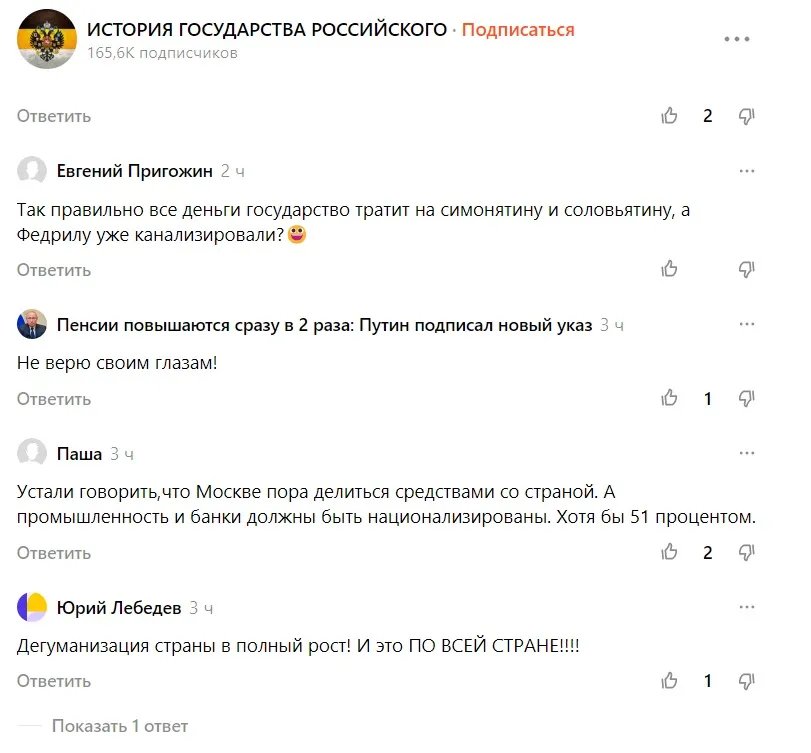811x753 pixels.
Task: Open 'История Государства Российского' channel title
Action: tap(266, 30)
